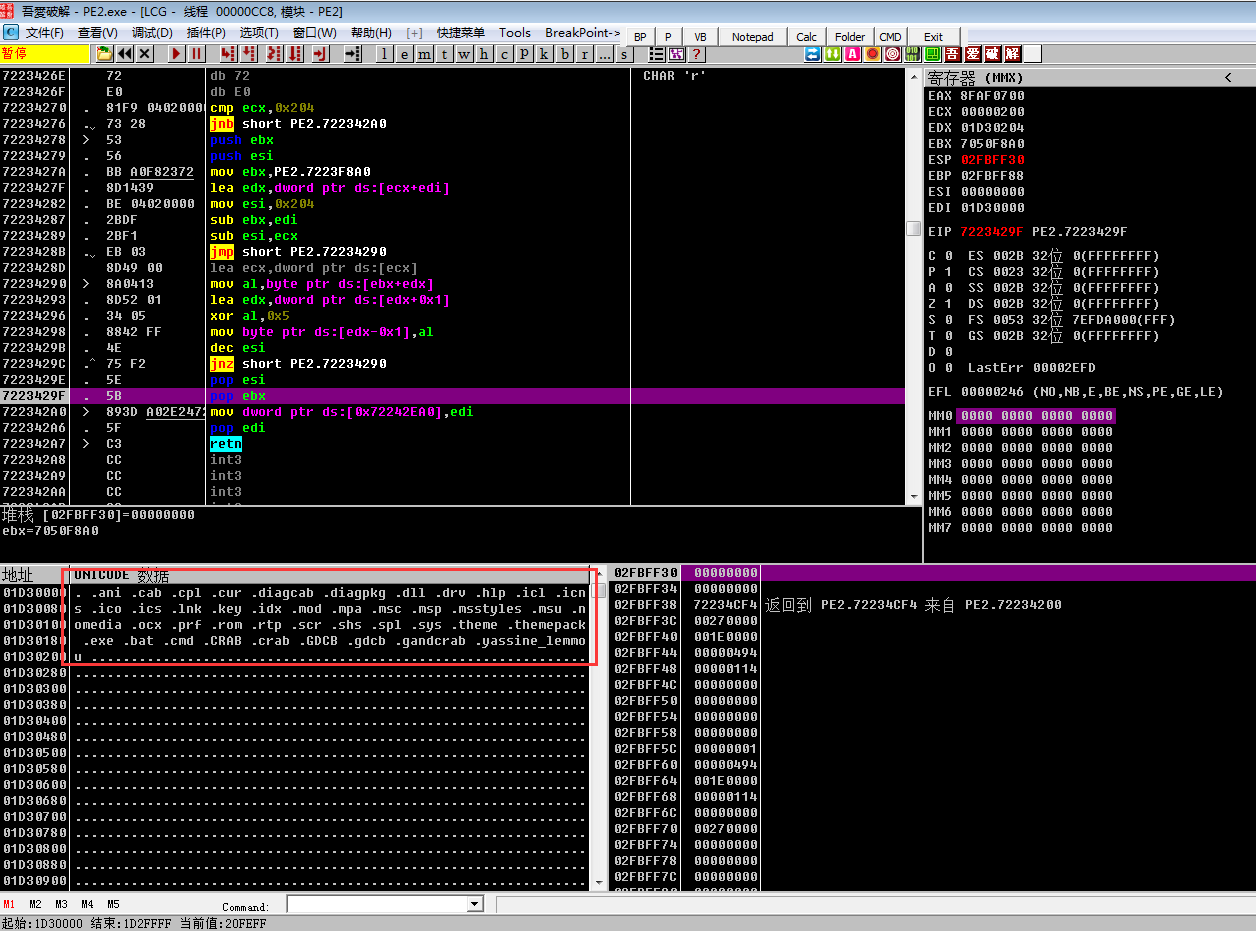Screen dimensions: 1256x932
Task: Open the windows 'w' button
Action: tap(464, 54)
